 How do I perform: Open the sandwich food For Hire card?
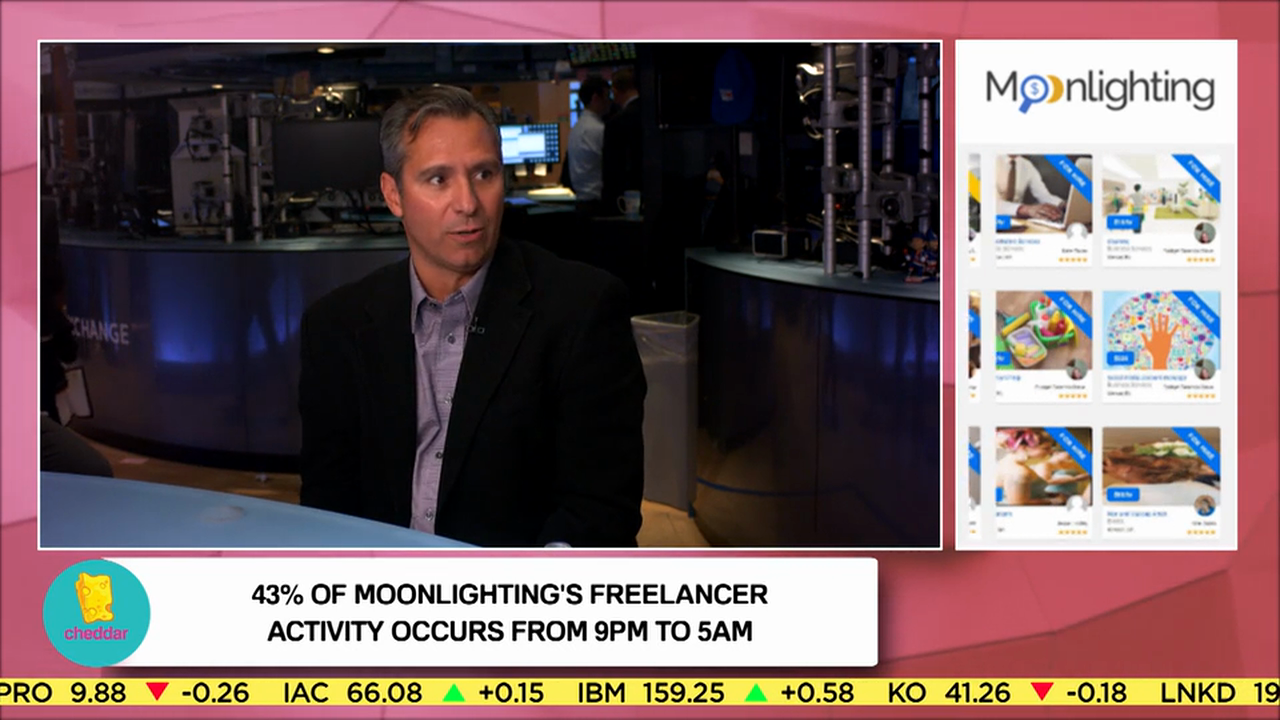[x=1161, y=482]
